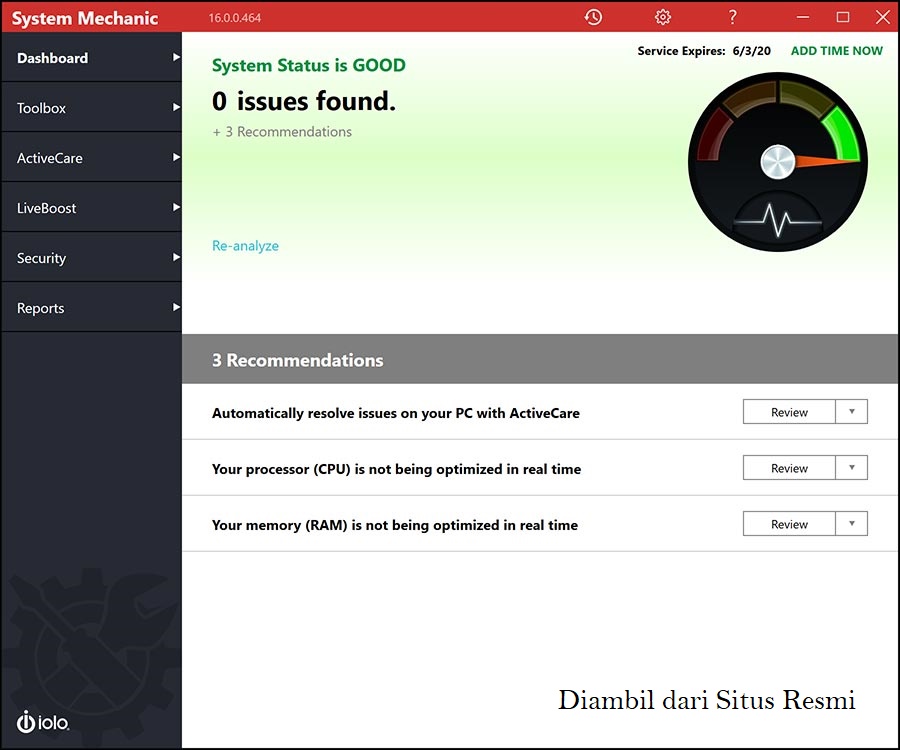Expand the Dashboard sidebar arrow
The height and width of the screenshot is (750, 900).
click(x=175, y=58)
